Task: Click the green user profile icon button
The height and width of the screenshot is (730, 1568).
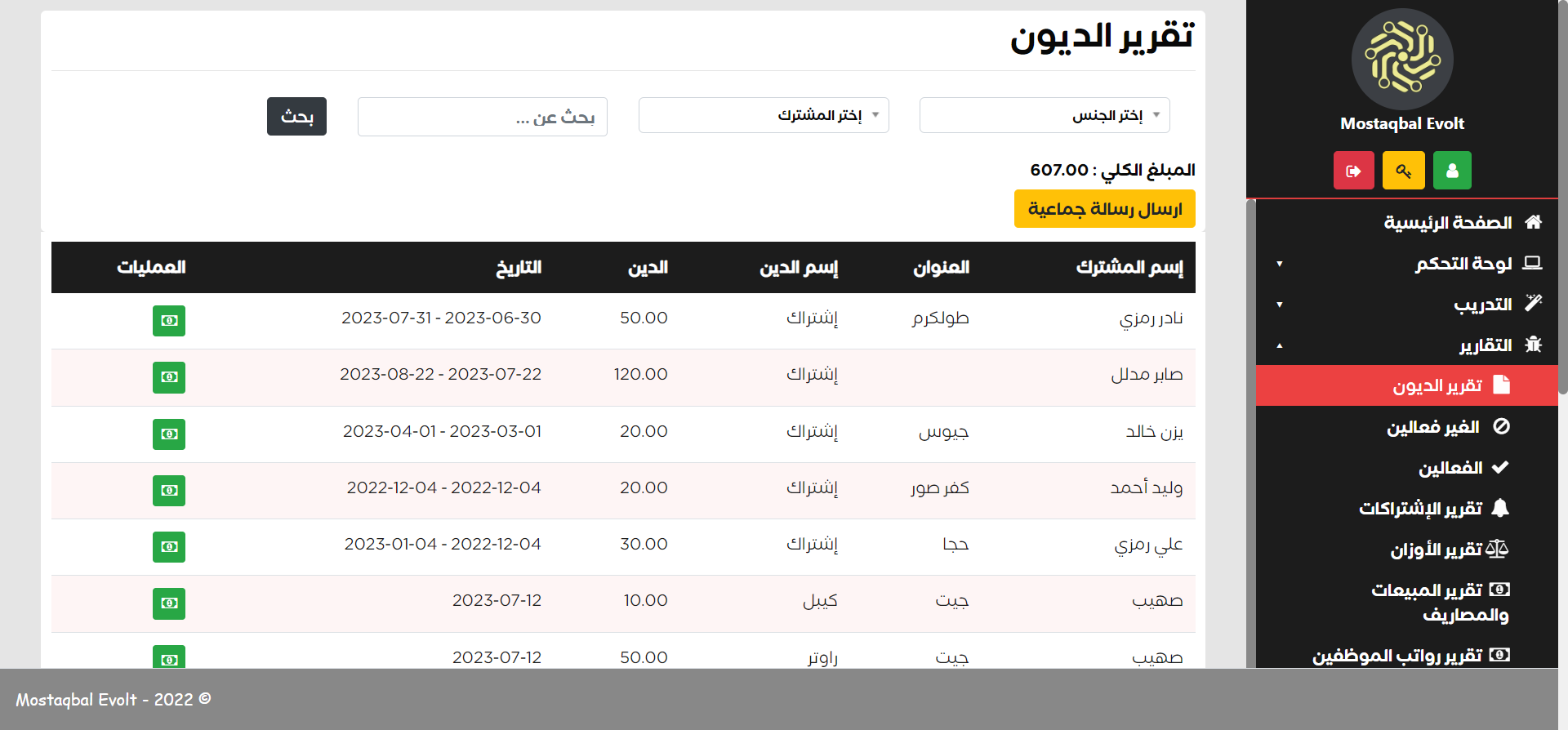Action: click(1452, 171)
